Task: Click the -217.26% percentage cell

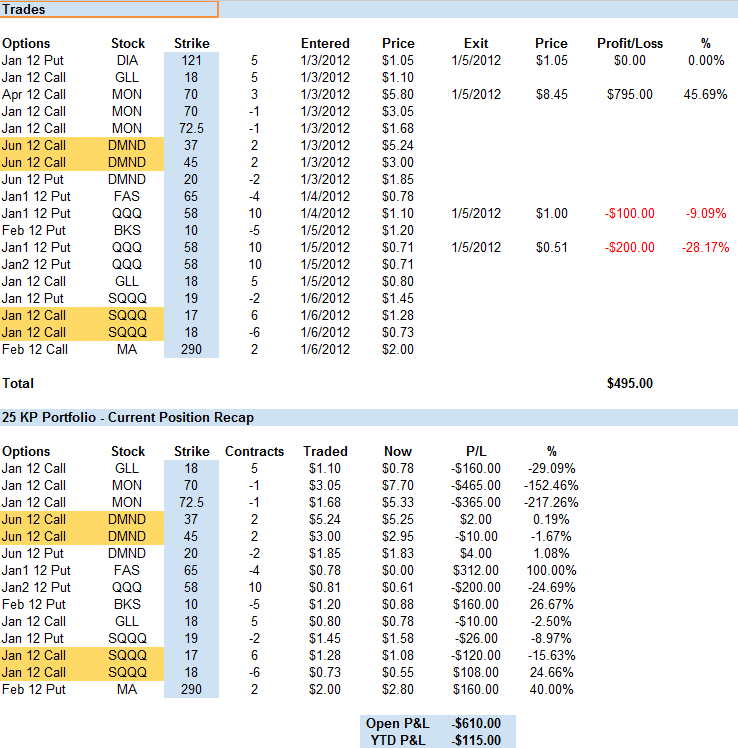Action: (551, 502)
